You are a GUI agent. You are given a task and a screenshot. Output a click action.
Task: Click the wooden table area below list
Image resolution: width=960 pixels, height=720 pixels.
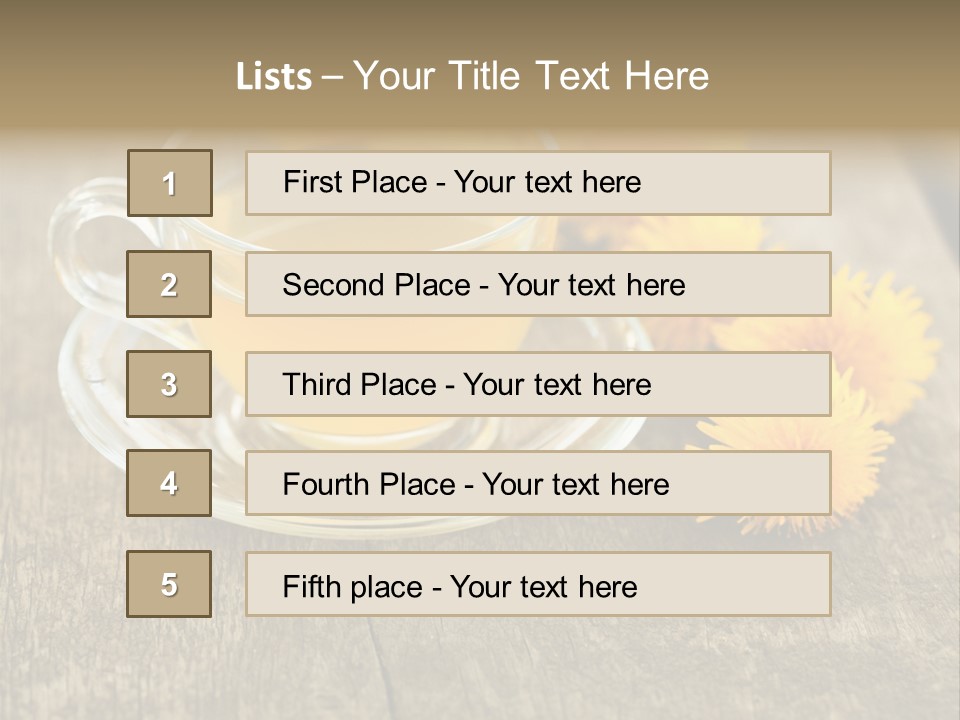pos(480,670)
